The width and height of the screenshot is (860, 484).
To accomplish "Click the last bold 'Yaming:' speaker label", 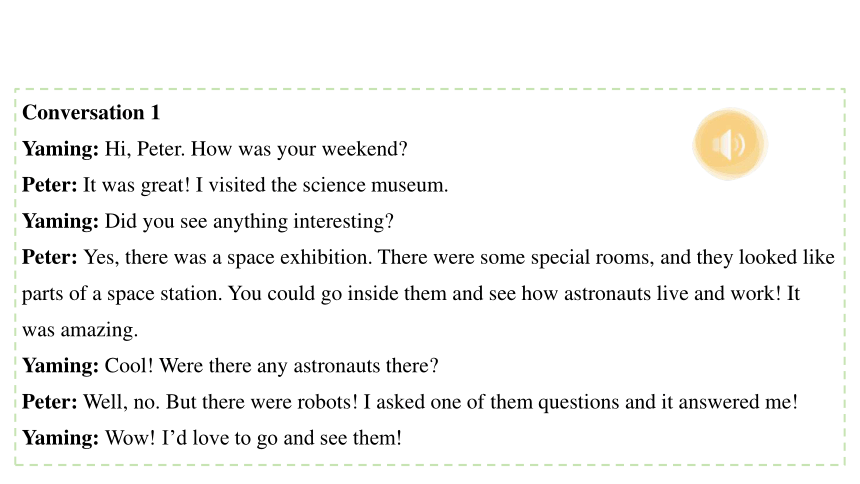I will click(x=60, y=438).
